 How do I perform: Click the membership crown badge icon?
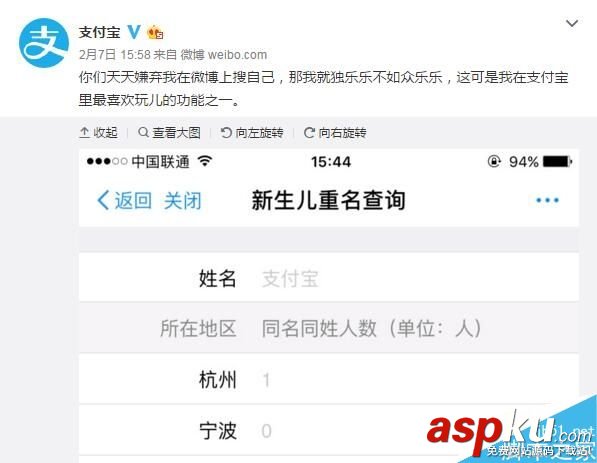(x=155, y=32)
